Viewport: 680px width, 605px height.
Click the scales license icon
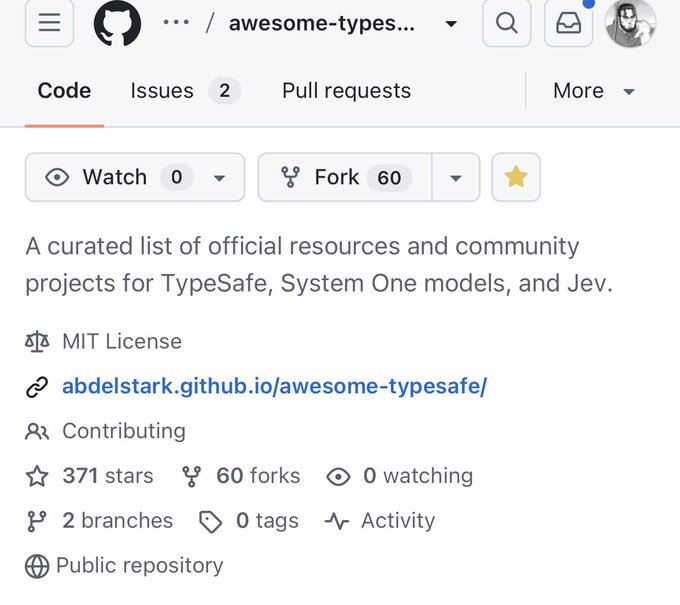37,342
